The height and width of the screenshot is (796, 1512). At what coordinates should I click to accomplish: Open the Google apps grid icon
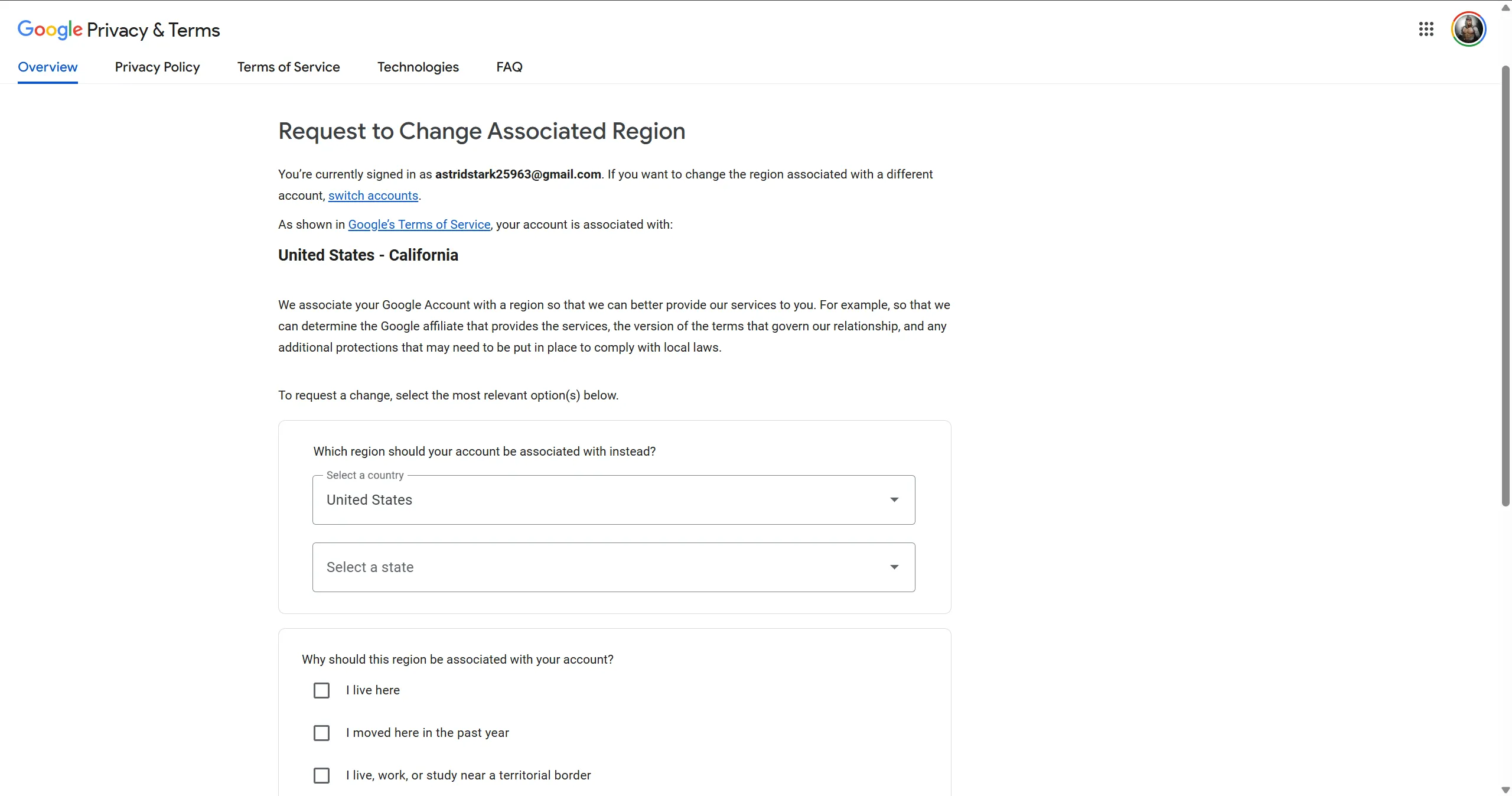pos(1426,29)
